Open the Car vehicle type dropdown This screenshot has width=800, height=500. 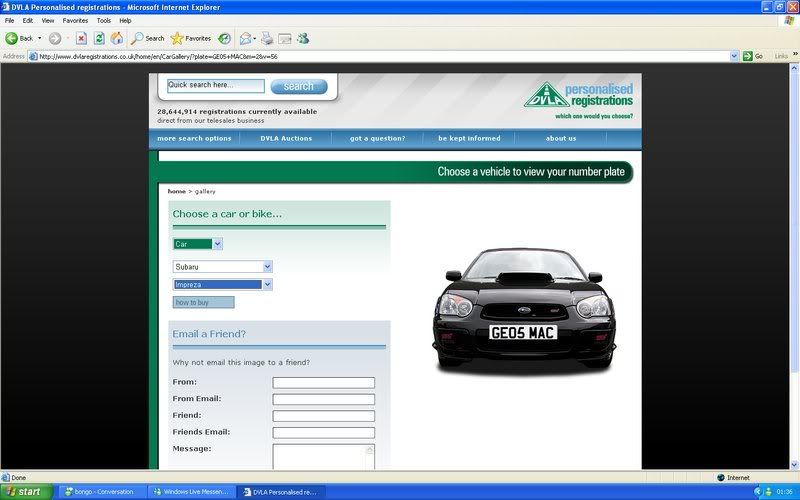(217, 244)
